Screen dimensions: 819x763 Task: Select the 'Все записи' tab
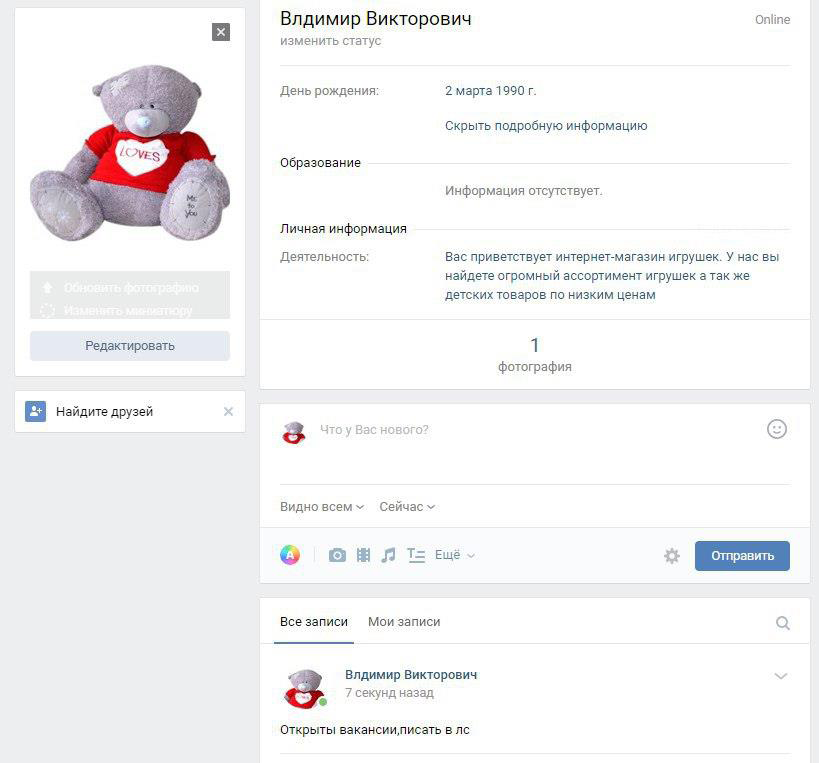305,622
